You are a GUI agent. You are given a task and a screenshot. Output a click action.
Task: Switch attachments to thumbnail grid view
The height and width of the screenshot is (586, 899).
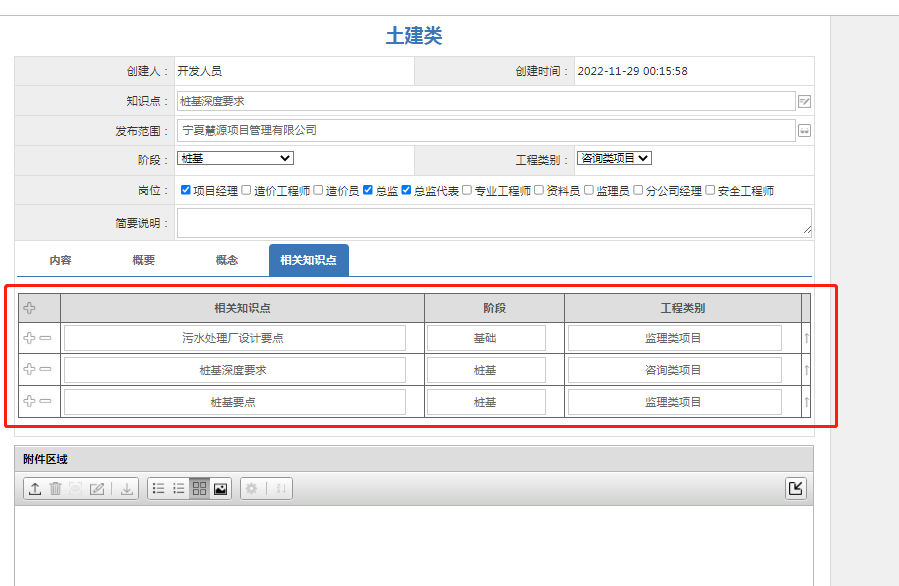click(x=200, y=489)
